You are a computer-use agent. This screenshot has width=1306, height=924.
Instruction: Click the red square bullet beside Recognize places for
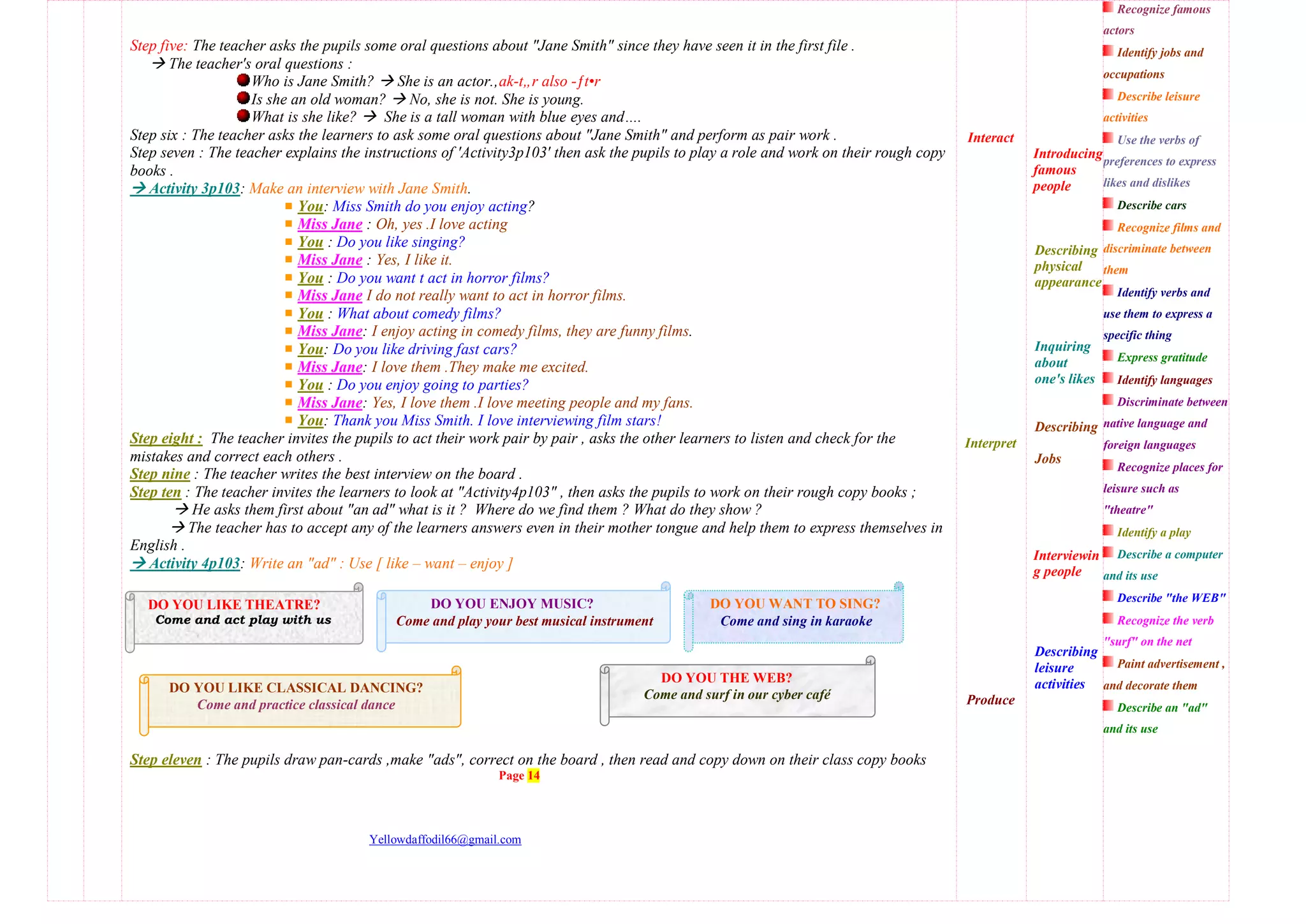[x=1108, y=466]
